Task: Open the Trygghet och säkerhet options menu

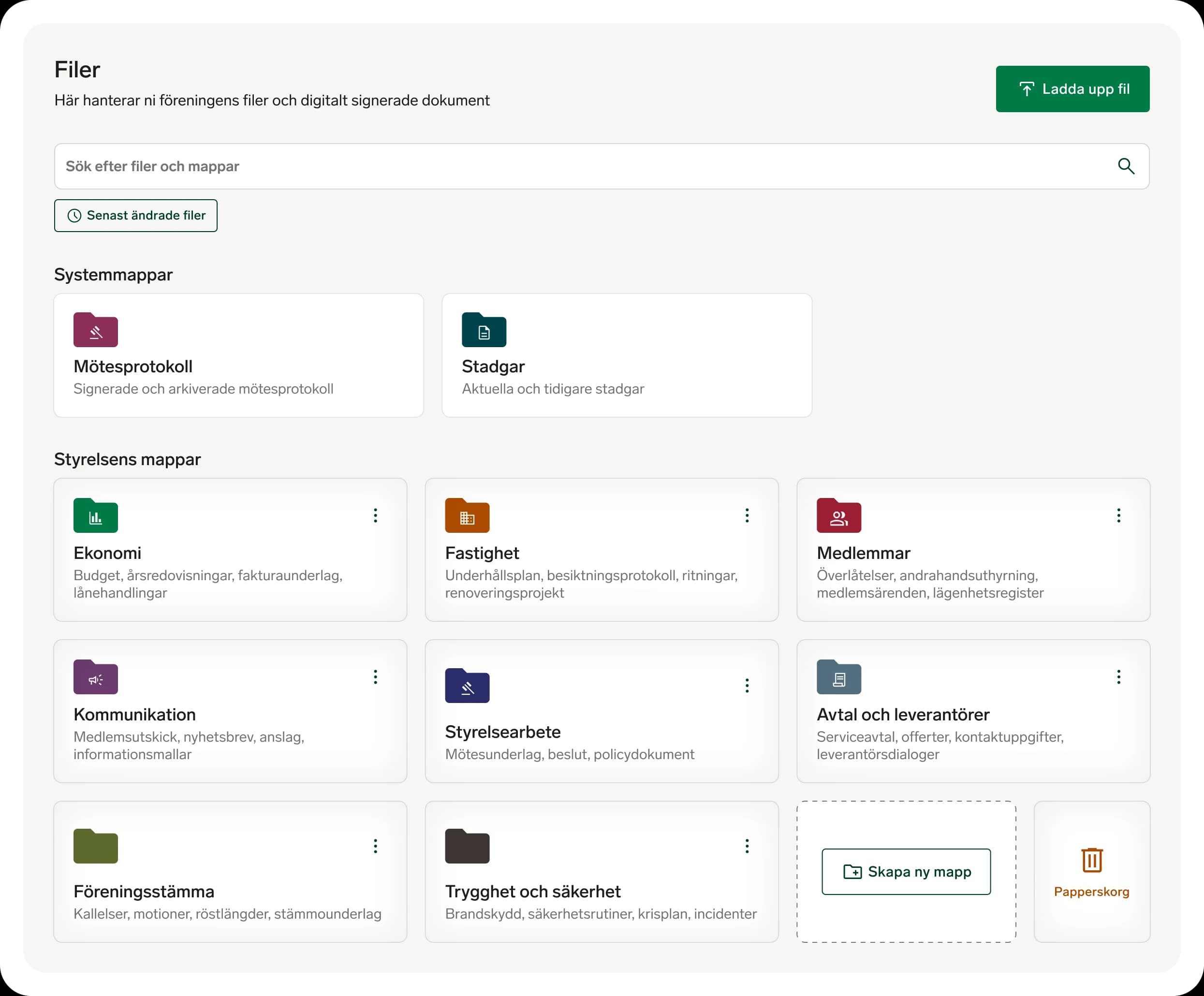Action: pyautogui.click(x=747, y=846)
